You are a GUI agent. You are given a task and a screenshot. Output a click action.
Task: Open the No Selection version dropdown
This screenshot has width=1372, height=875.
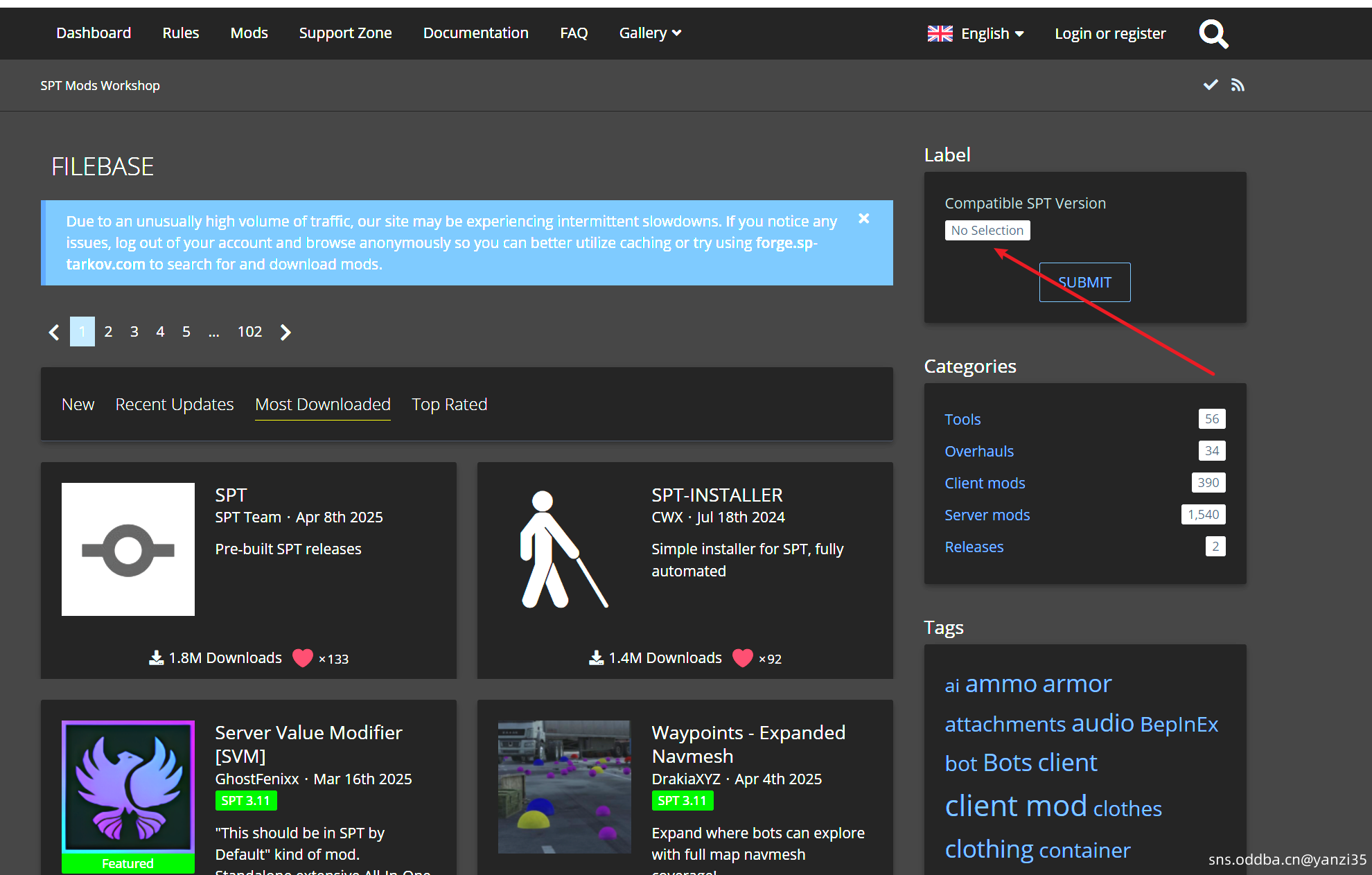[987, 230]
